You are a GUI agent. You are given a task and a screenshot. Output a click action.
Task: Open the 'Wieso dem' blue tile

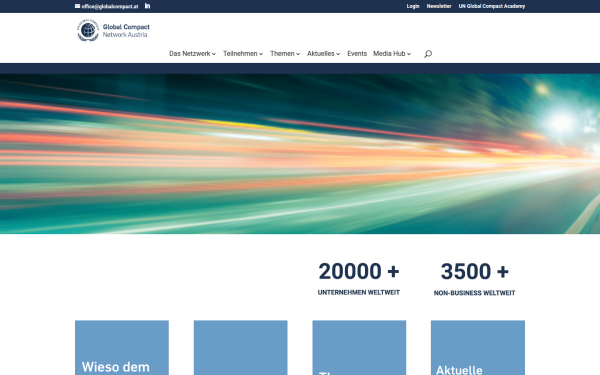[x=122, y=347]
